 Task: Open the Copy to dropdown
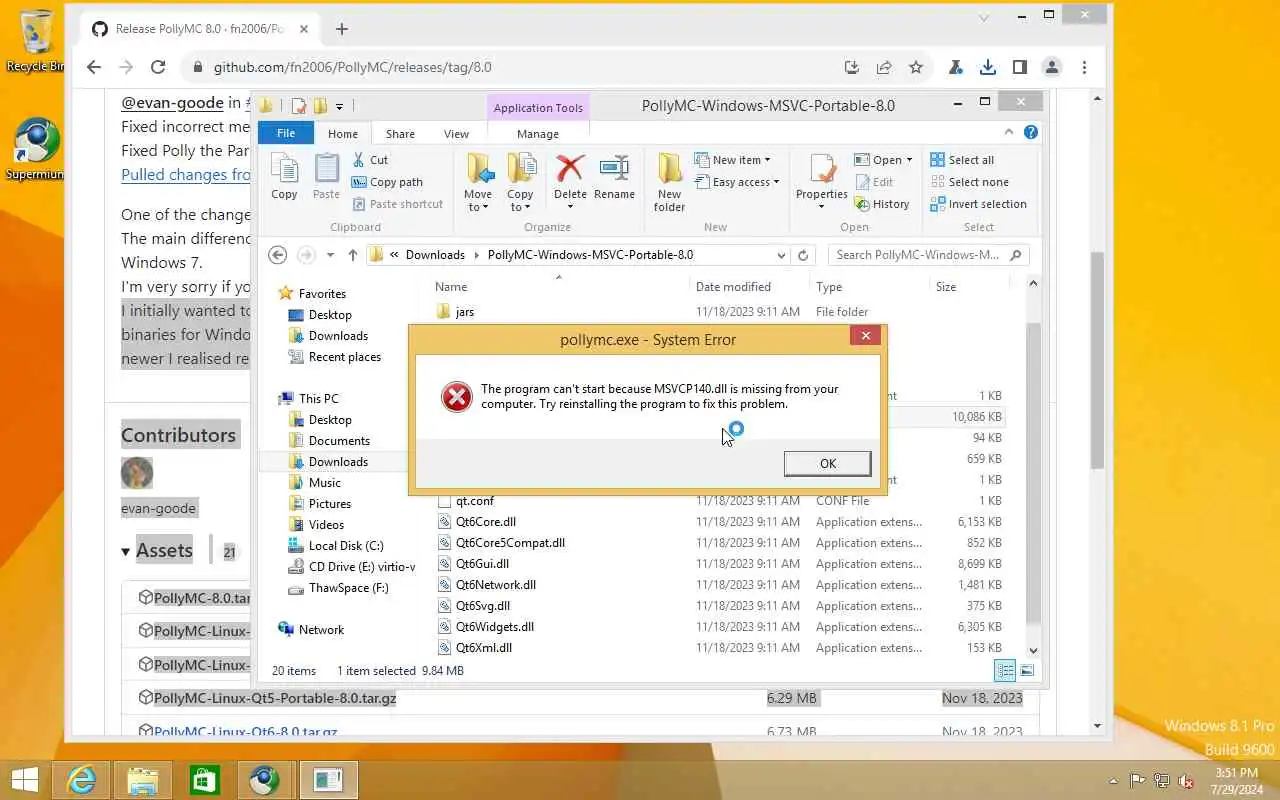(x=520, y=183)
